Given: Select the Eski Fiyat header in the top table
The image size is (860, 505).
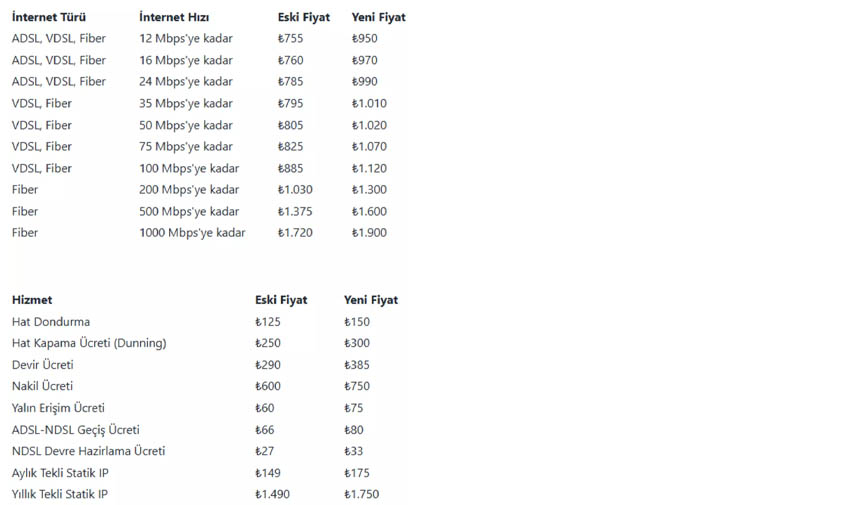Looking at the screenshot, I should (304, 17).
